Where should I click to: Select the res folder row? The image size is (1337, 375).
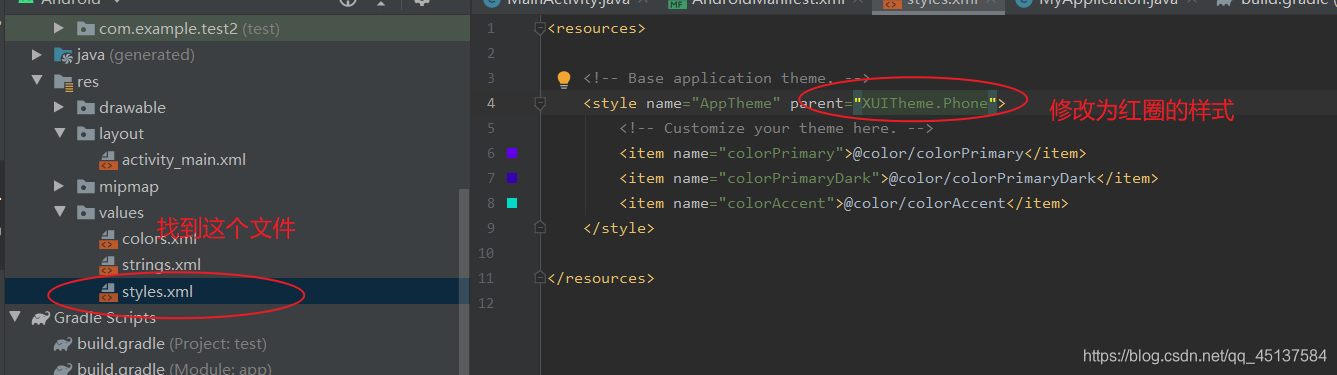pyautogui.click(x=234, y=81)
